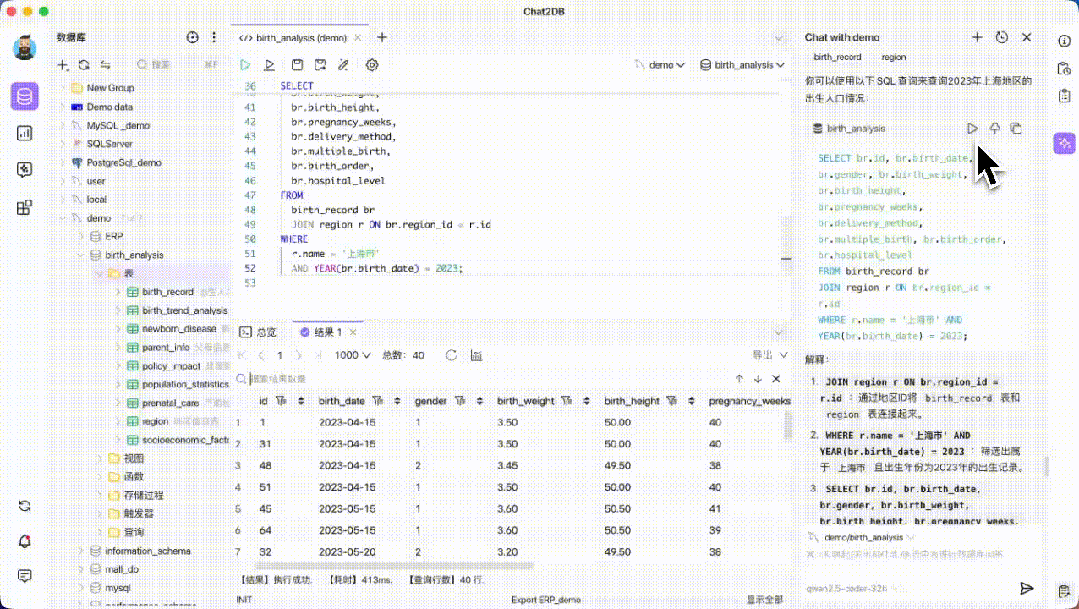This screenshot has height=609, width=1079.
Task: Copy the chat-generated SQL snippet
Action: pos(1016,128)
